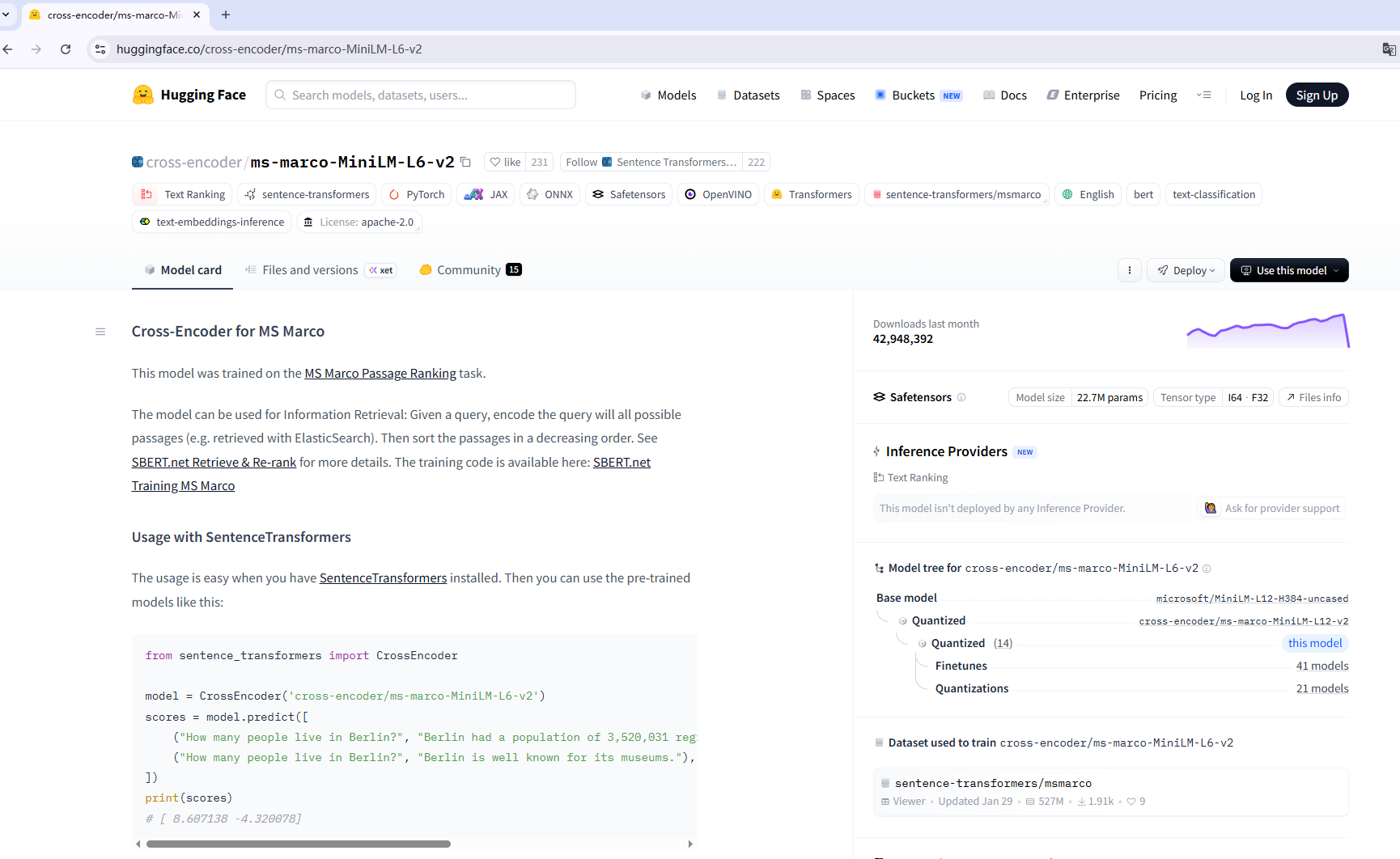Go back with the browser back arrow

tap(8, 49)
